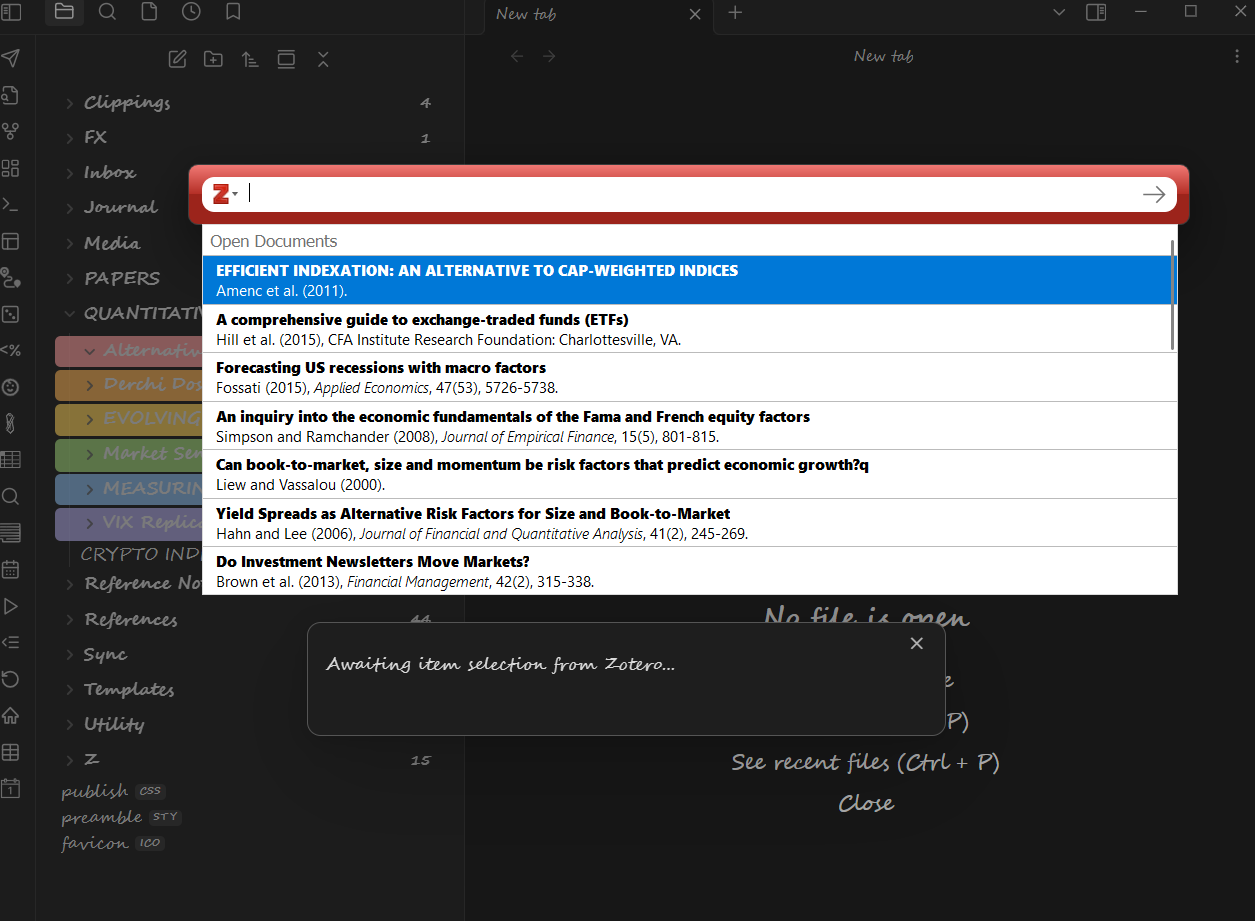Screen dimensions: 1255x921
Task: Open a new tab with plus button
Action: (x=735, y=13)
